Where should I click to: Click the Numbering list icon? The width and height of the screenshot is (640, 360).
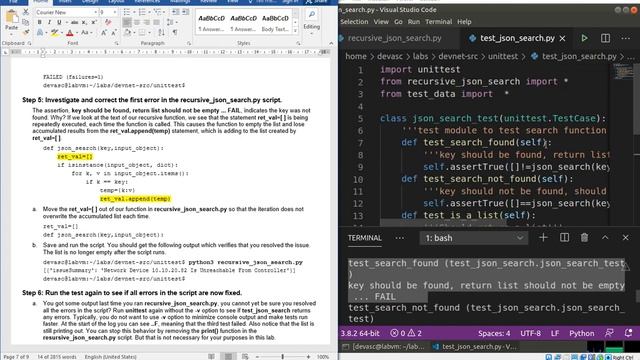click(142, 12)
